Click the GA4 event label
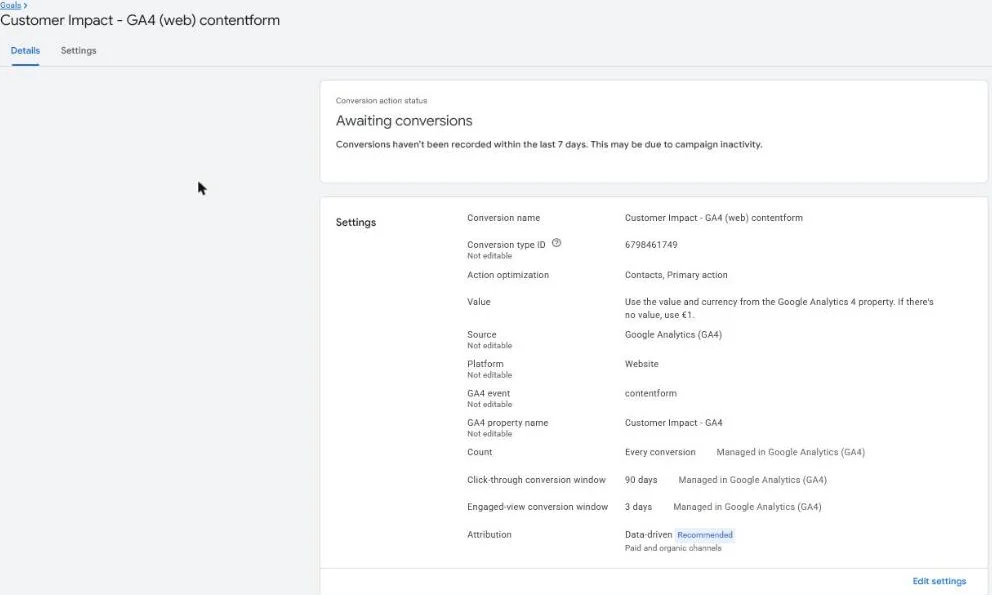 488,393
